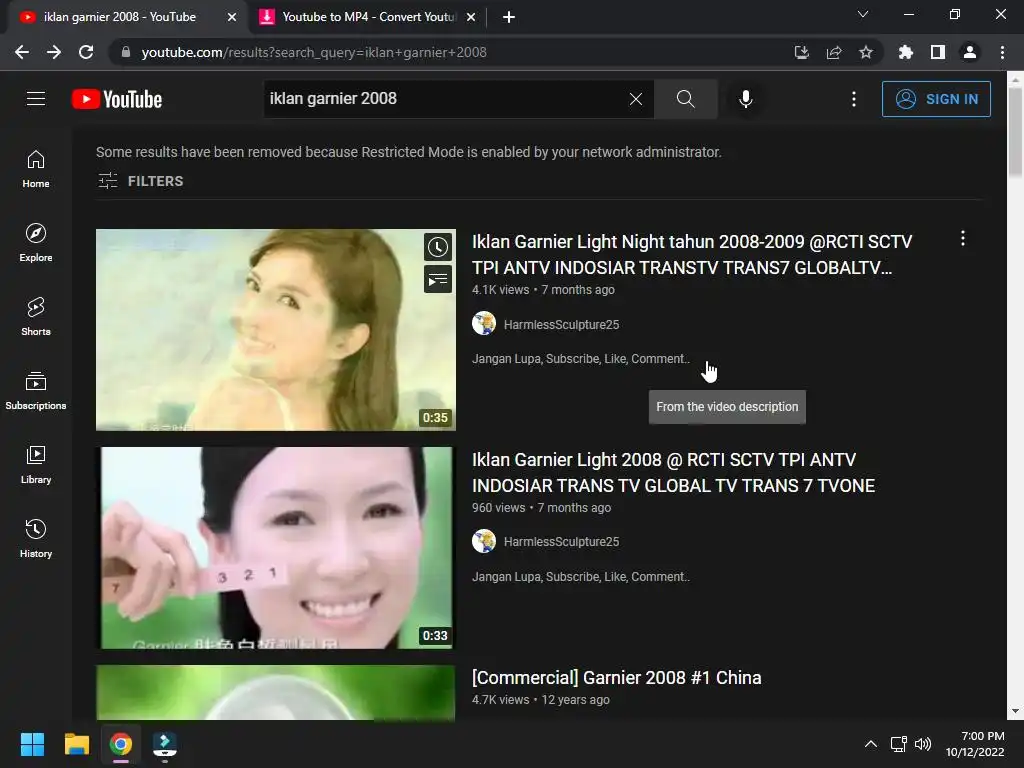Open the tab search dropdown arrow

[x=863, y=14]
